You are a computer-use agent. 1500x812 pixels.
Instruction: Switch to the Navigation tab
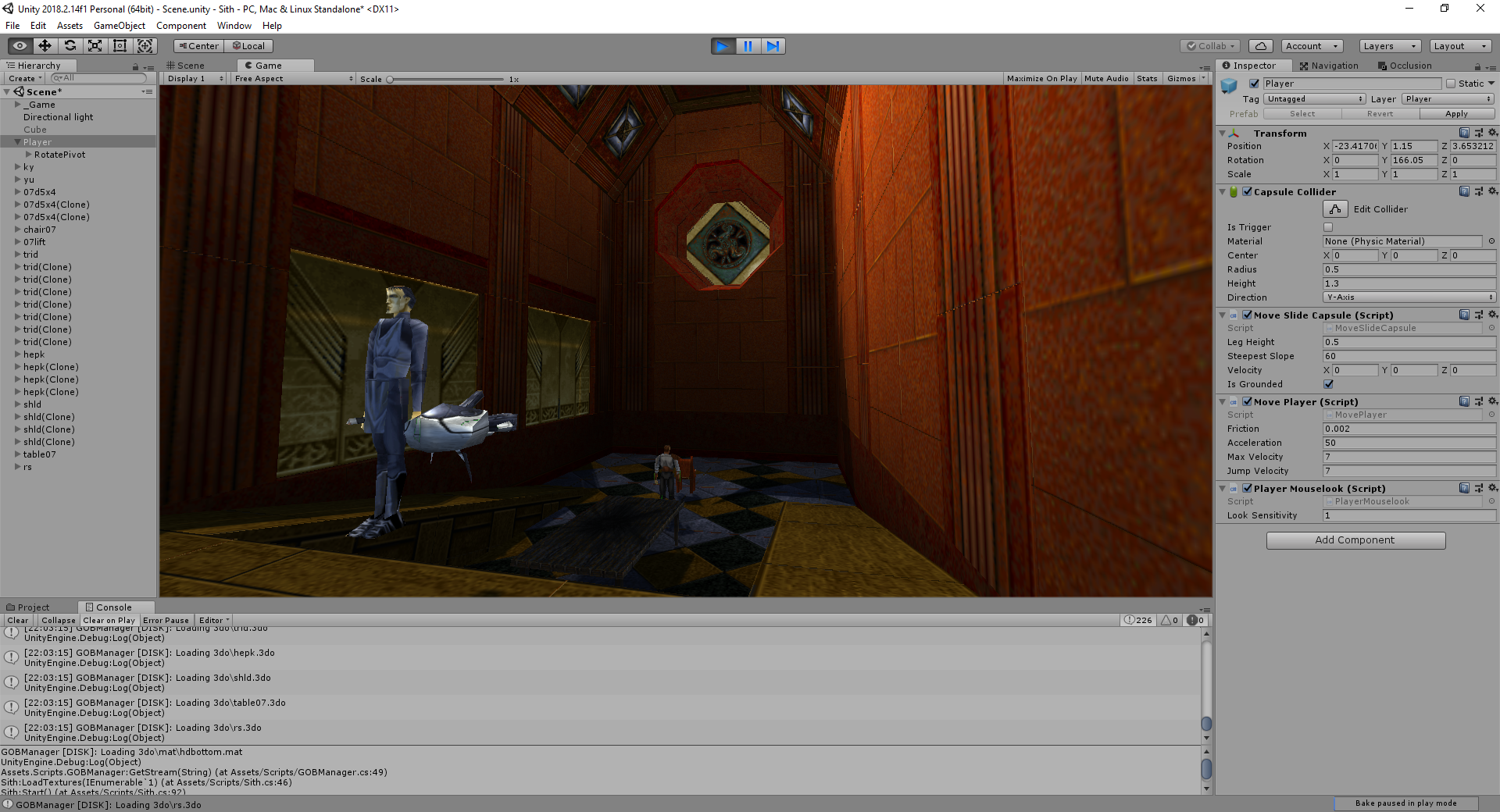(1329, 66)
